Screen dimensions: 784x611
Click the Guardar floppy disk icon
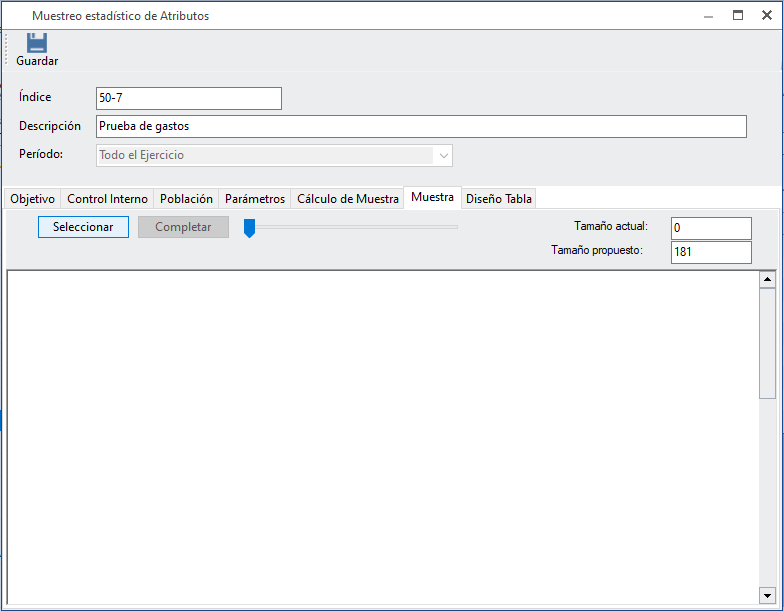[x=37, y=43]
